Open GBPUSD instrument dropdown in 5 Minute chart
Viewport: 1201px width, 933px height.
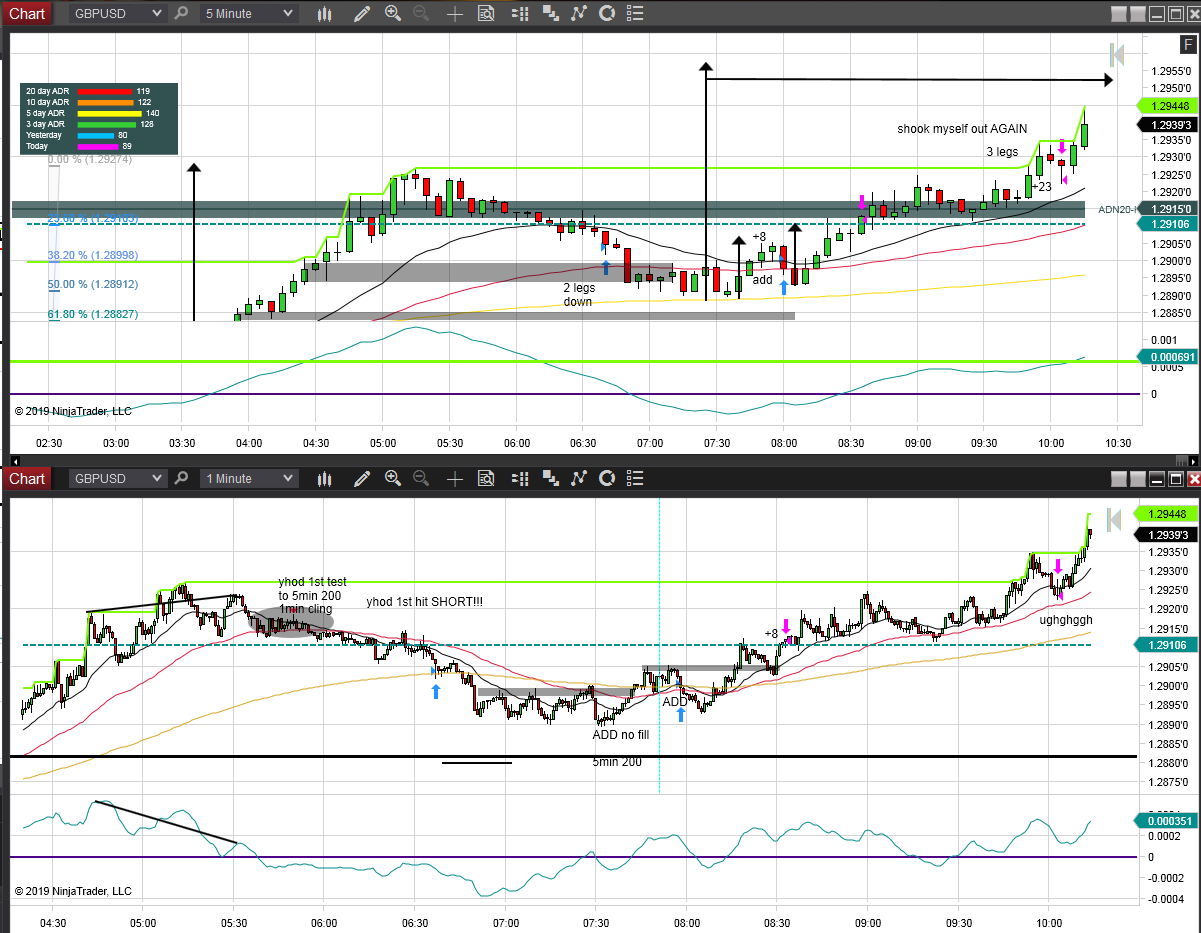[118, 13]
